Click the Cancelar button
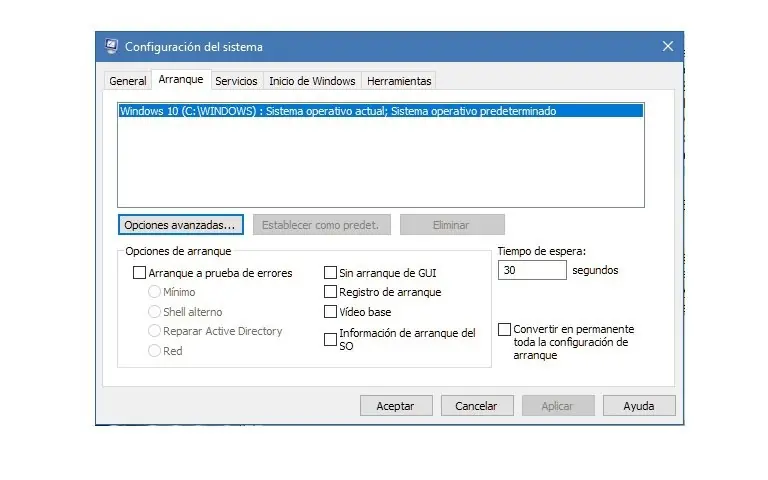Viewport: 768px width, 480px height. click(477, 406)
